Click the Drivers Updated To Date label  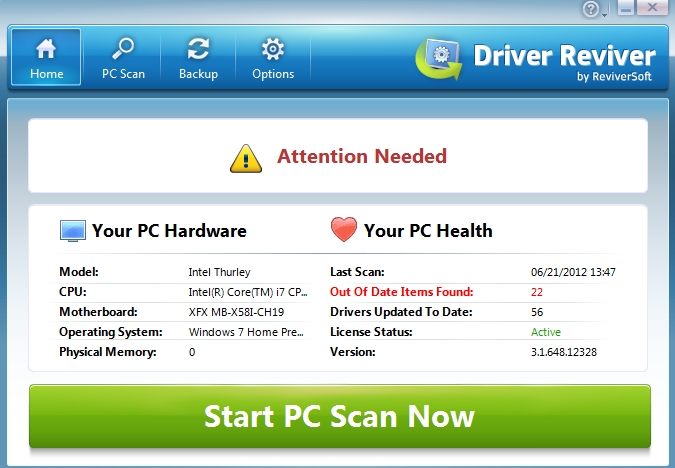click(401, 312)
